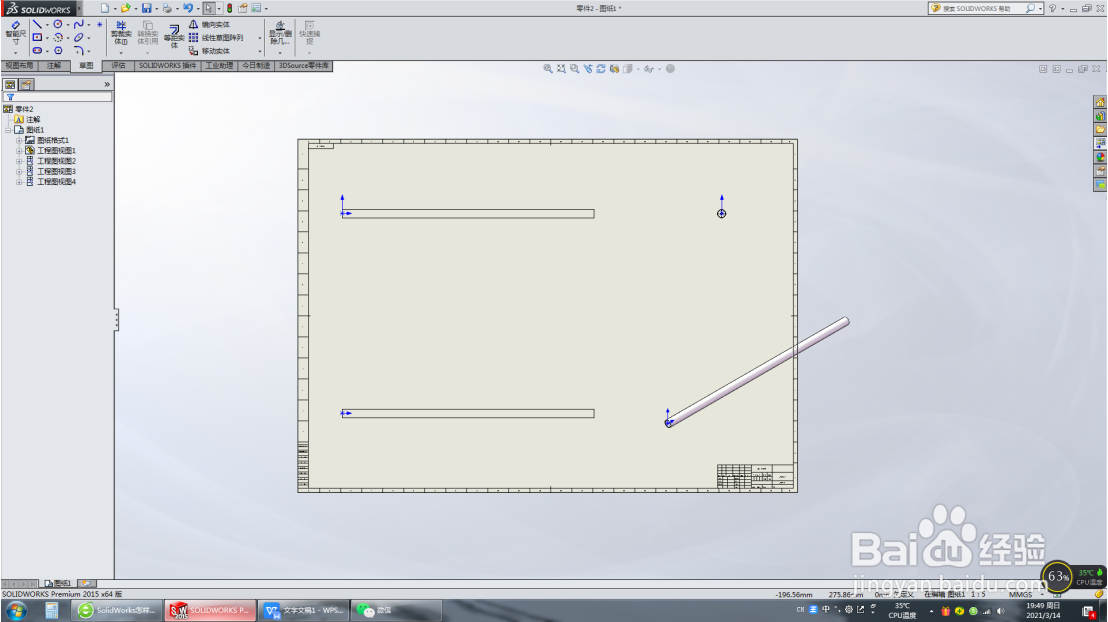Switch to the 3DSource零件库 tab
This screenshot has height=622, width=1108.
click(303, 66)
